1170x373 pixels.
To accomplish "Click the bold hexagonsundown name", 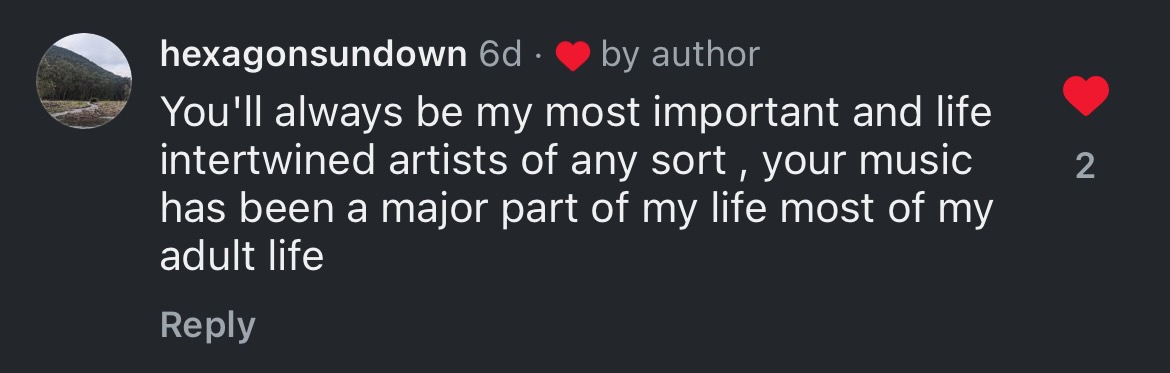I will [x=313, y=54].
